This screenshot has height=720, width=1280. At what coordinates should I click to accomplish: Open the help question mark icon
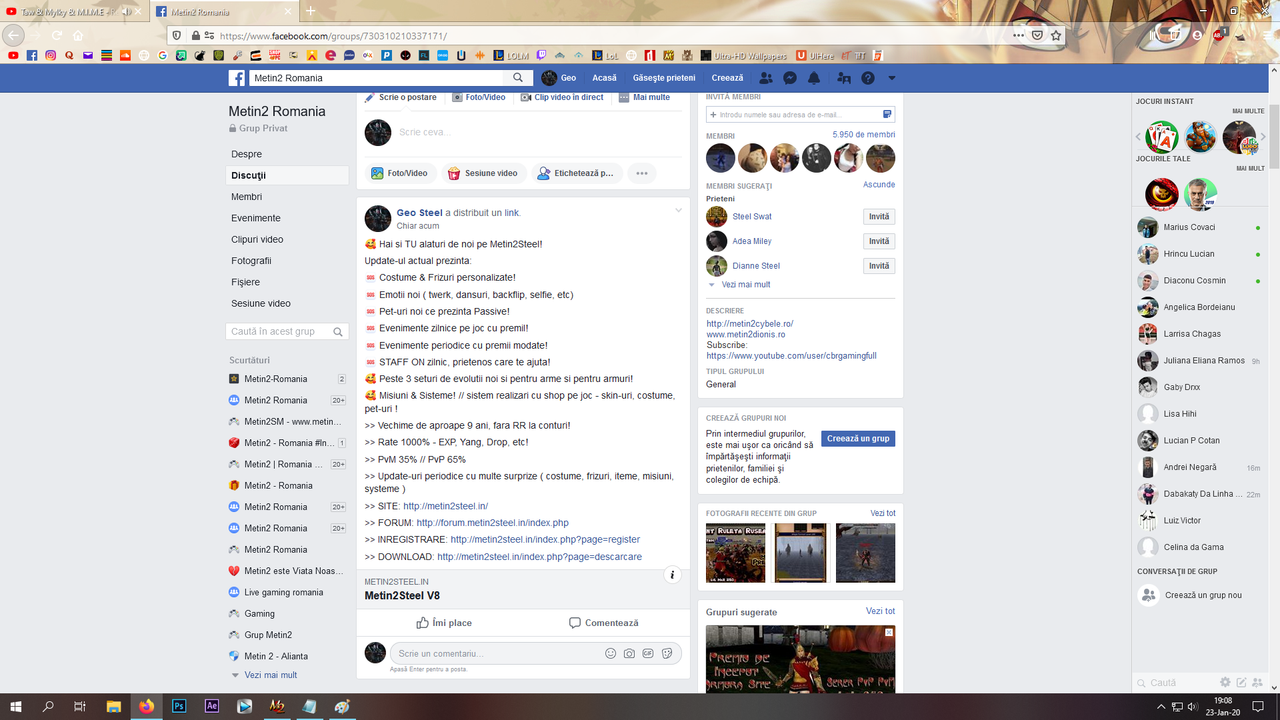click(868, 78)
